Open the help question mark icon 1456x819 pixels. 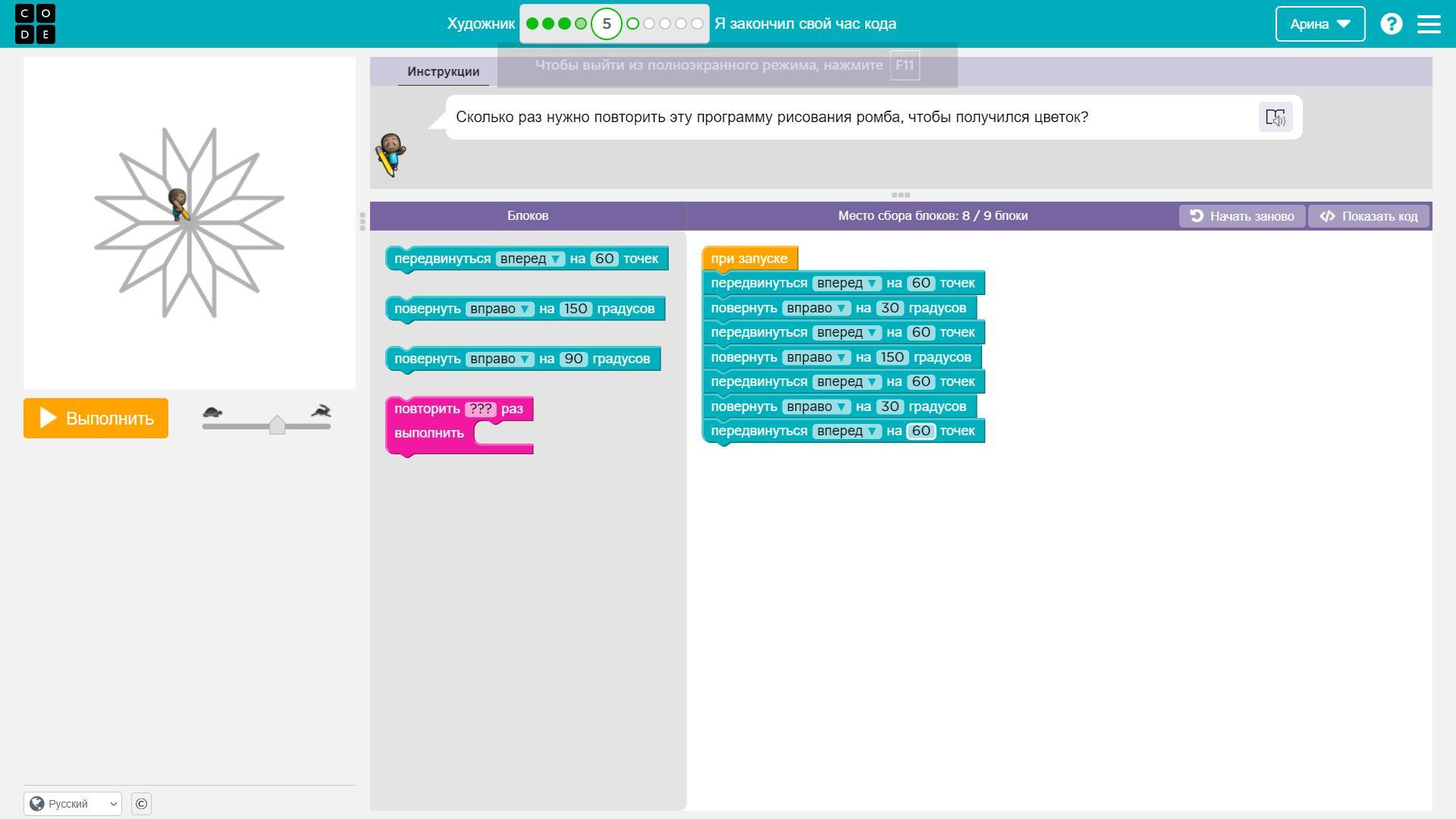1391,24
